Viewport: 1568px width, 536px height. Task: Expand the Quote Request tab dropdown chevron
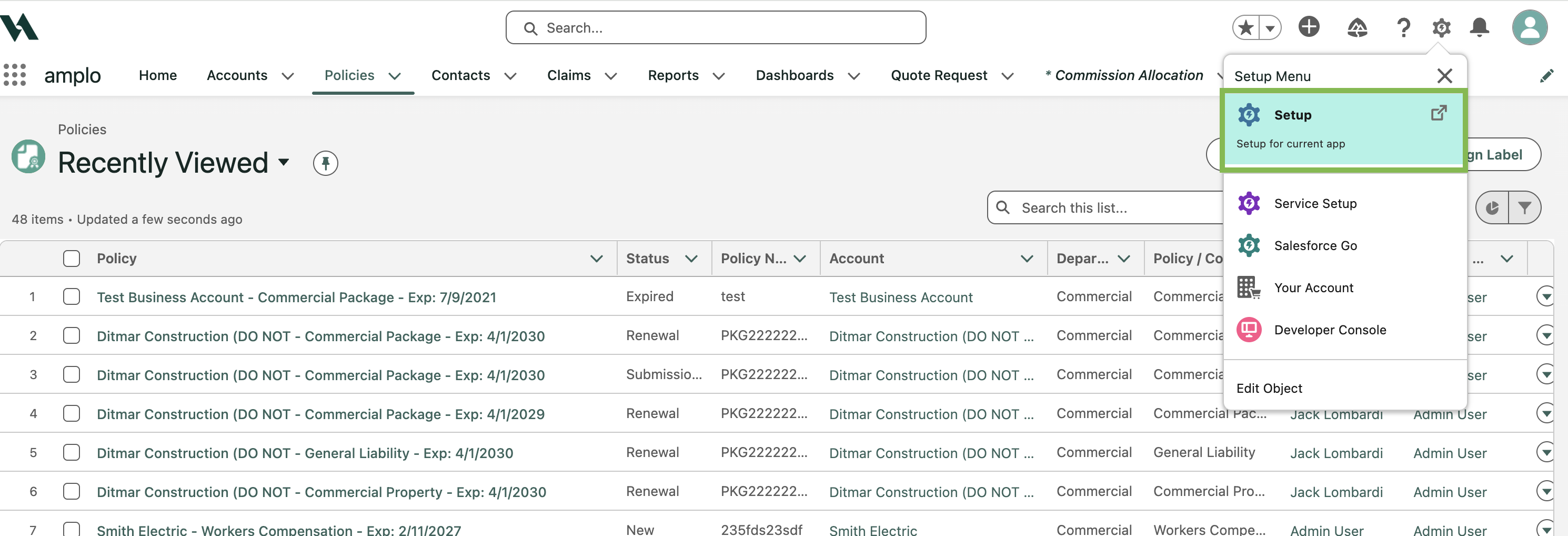[x=1008, y=76]
